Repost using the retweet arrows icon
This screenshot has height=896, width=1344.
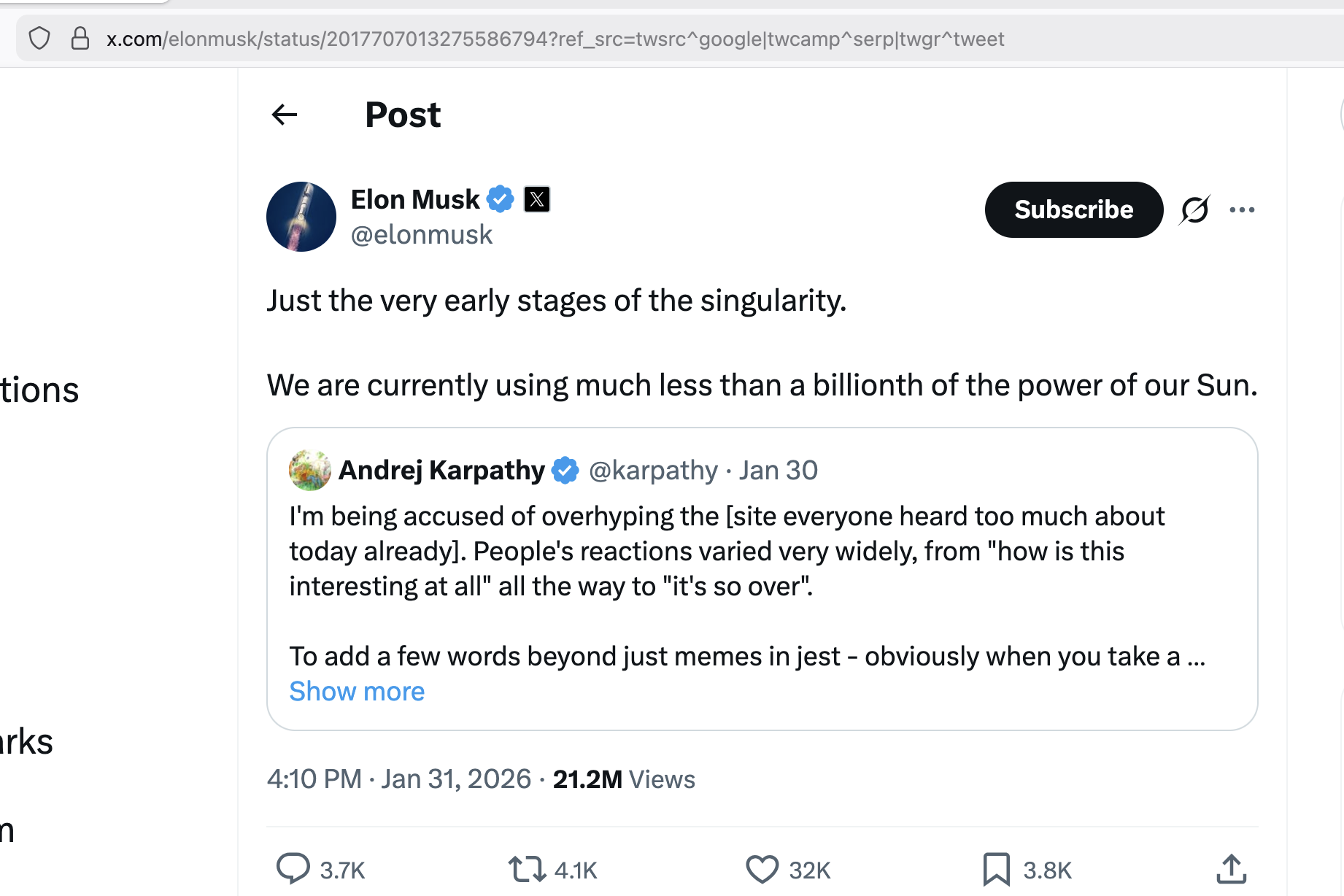(527, 869)
